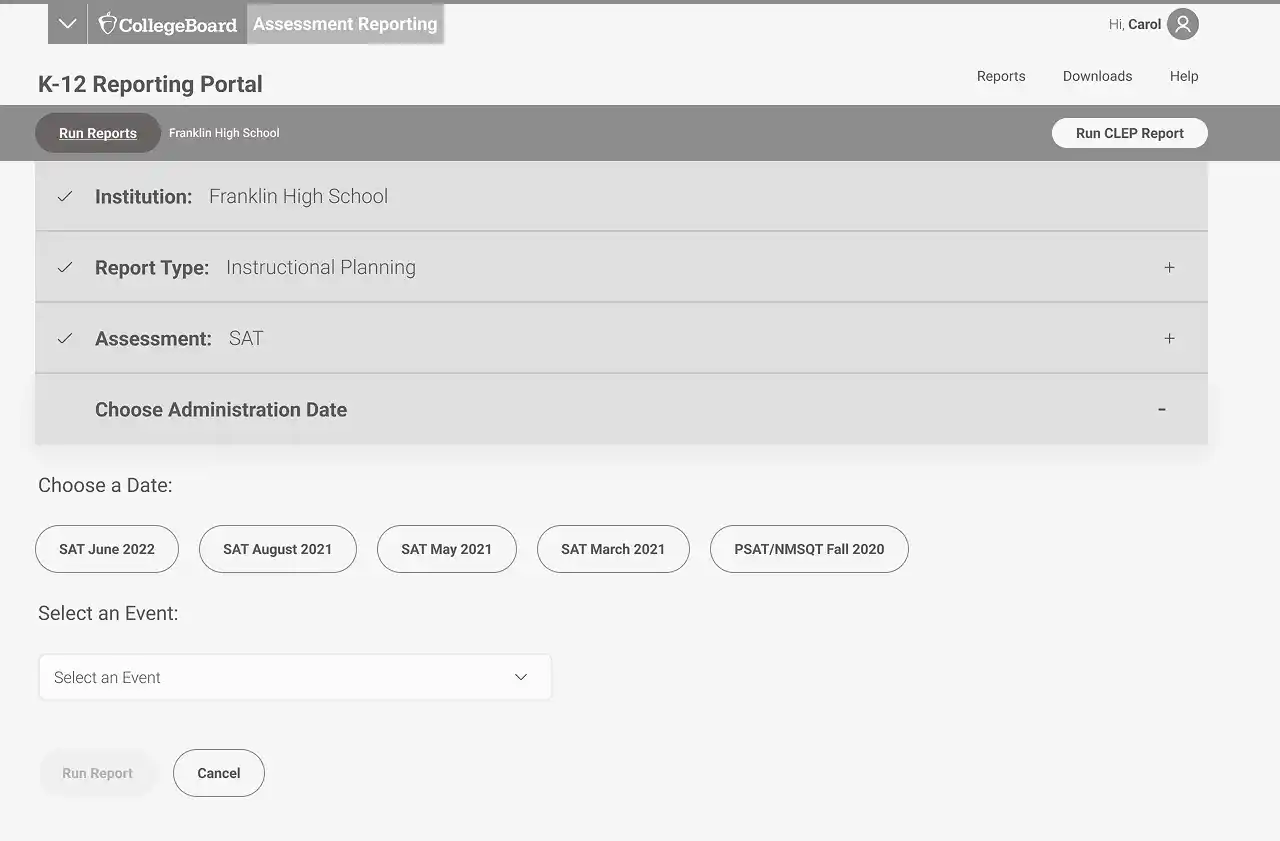Select the Run Reports tab
1280x841 pixels.
click(x=98, y=133)
